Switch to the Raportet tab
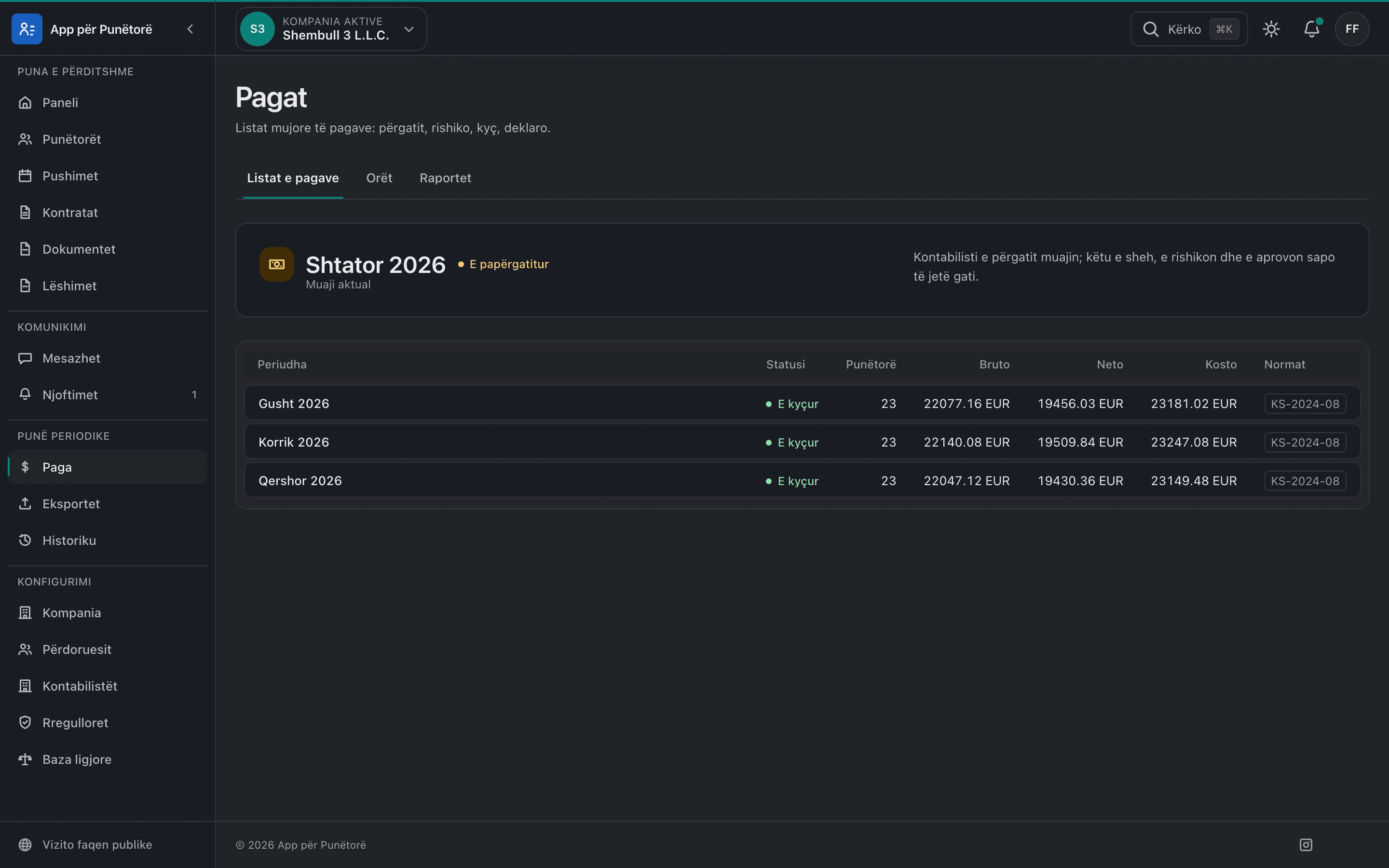Image resolution: width=1389 pixels, height=868 pixels. tap(446, 178)
